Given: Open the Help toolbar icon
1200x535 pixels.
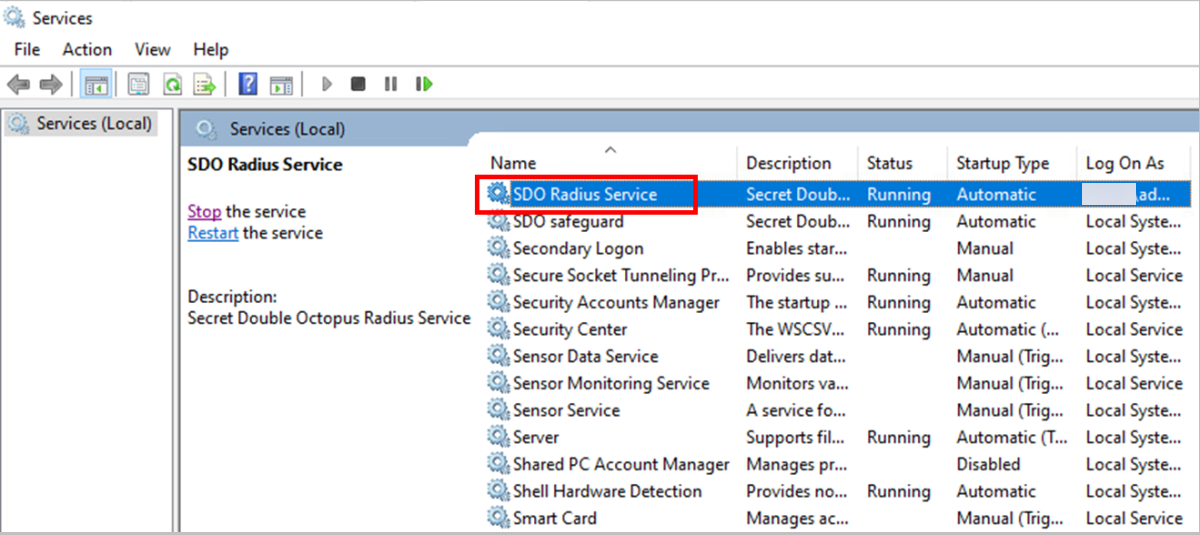Looking at the screenshot, I should coord(248,85).
